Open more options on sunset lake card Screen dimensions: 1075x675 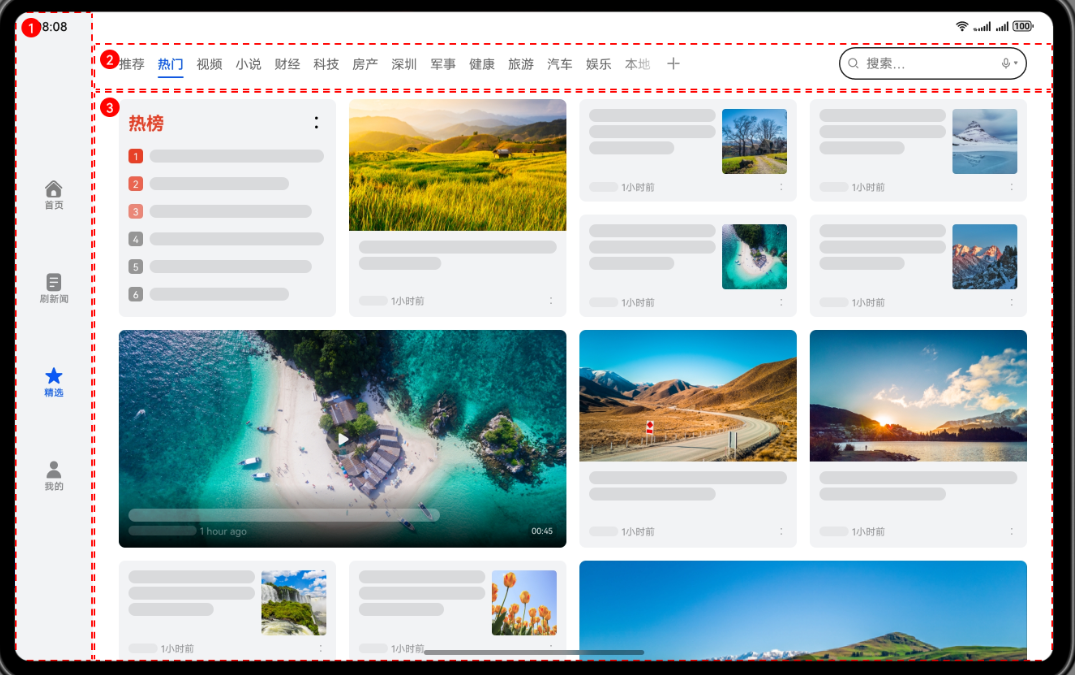coord(1011,531)
